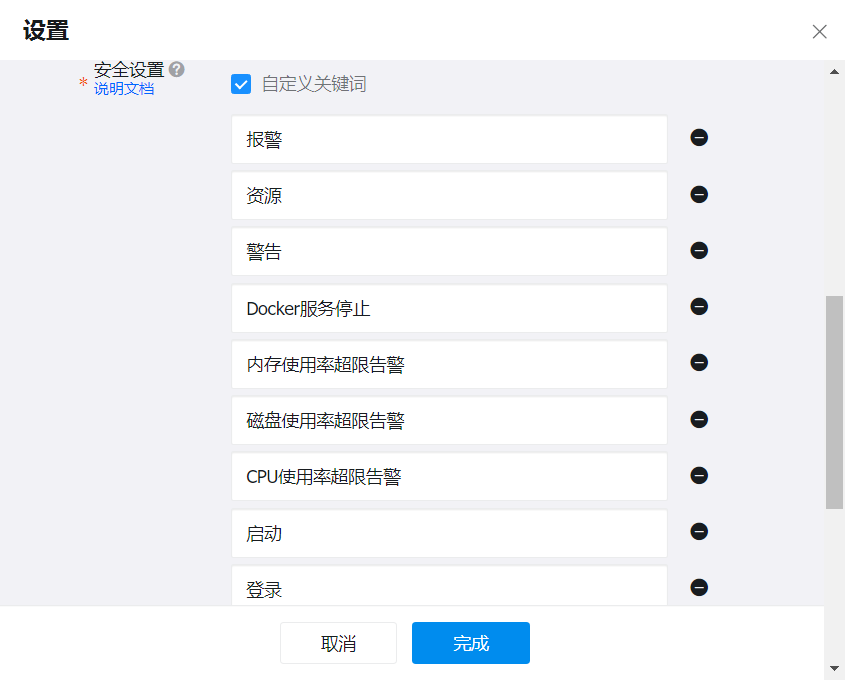Click the vertical scrollbar thumb
The image size is (845, 681).
coord(834,400)
